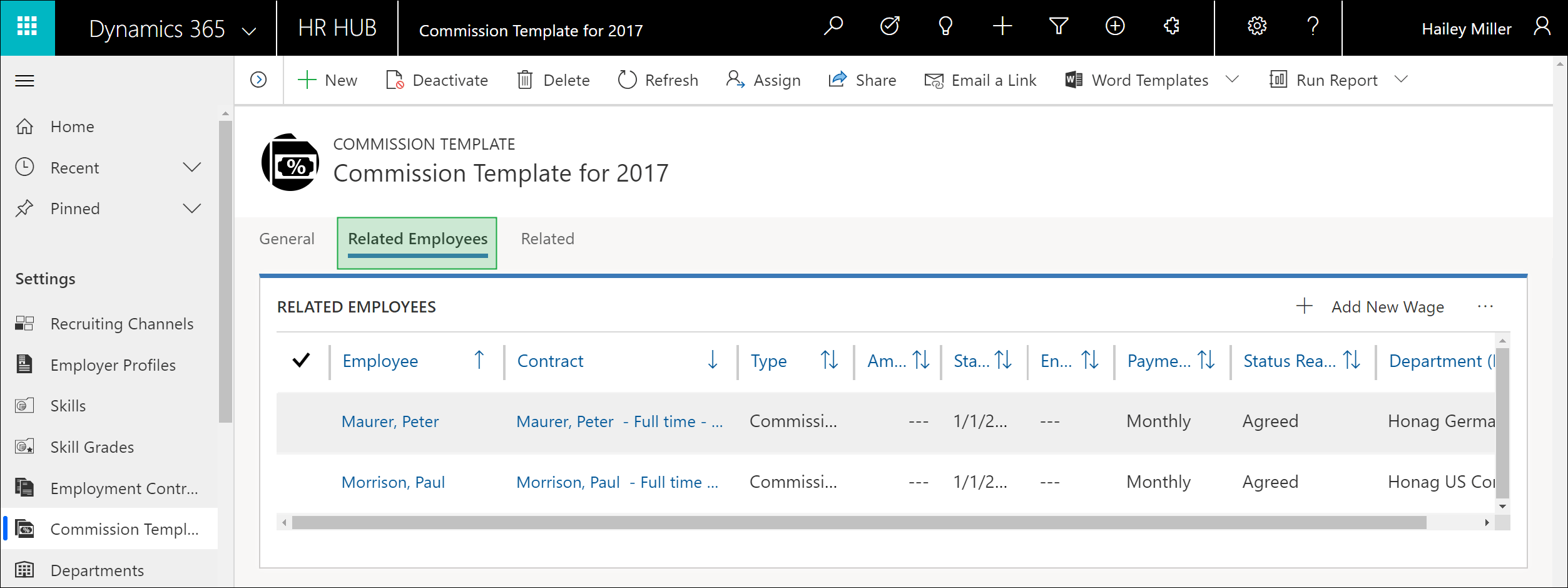Expand the Pinned section chevron
The image size is (1568, 588).
pyautogui.click(x=192, y=208)
